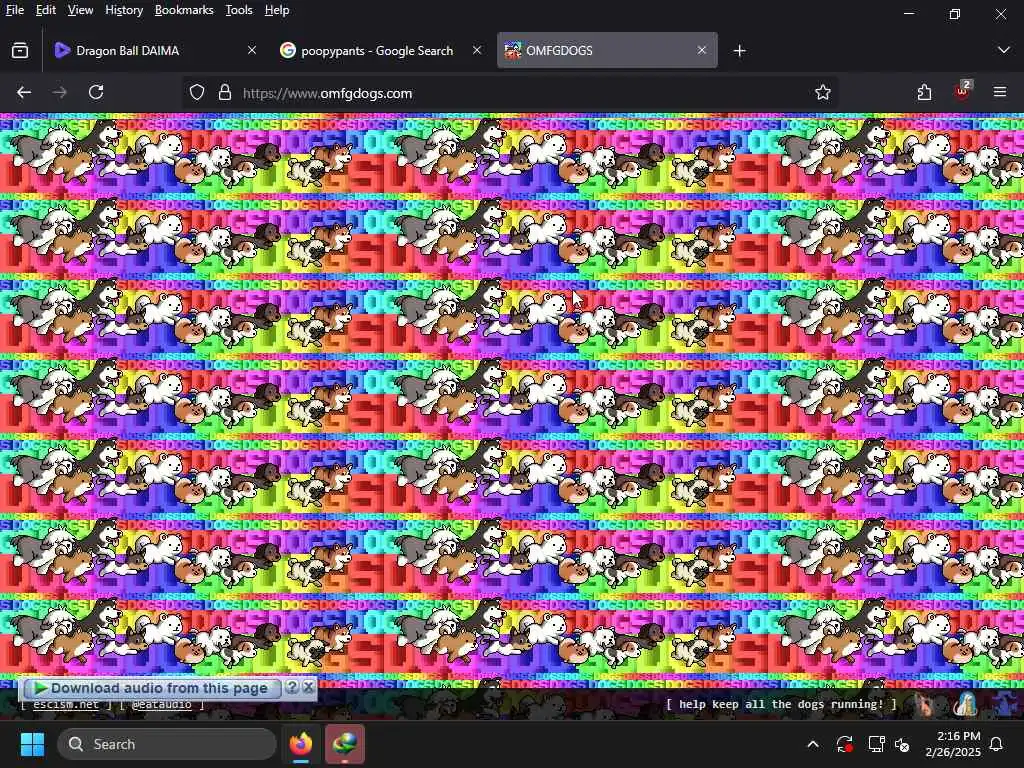Go forward one page
Image resolution: width=1024 pixels, height=768 pixels.
click(x=59, y=93)
